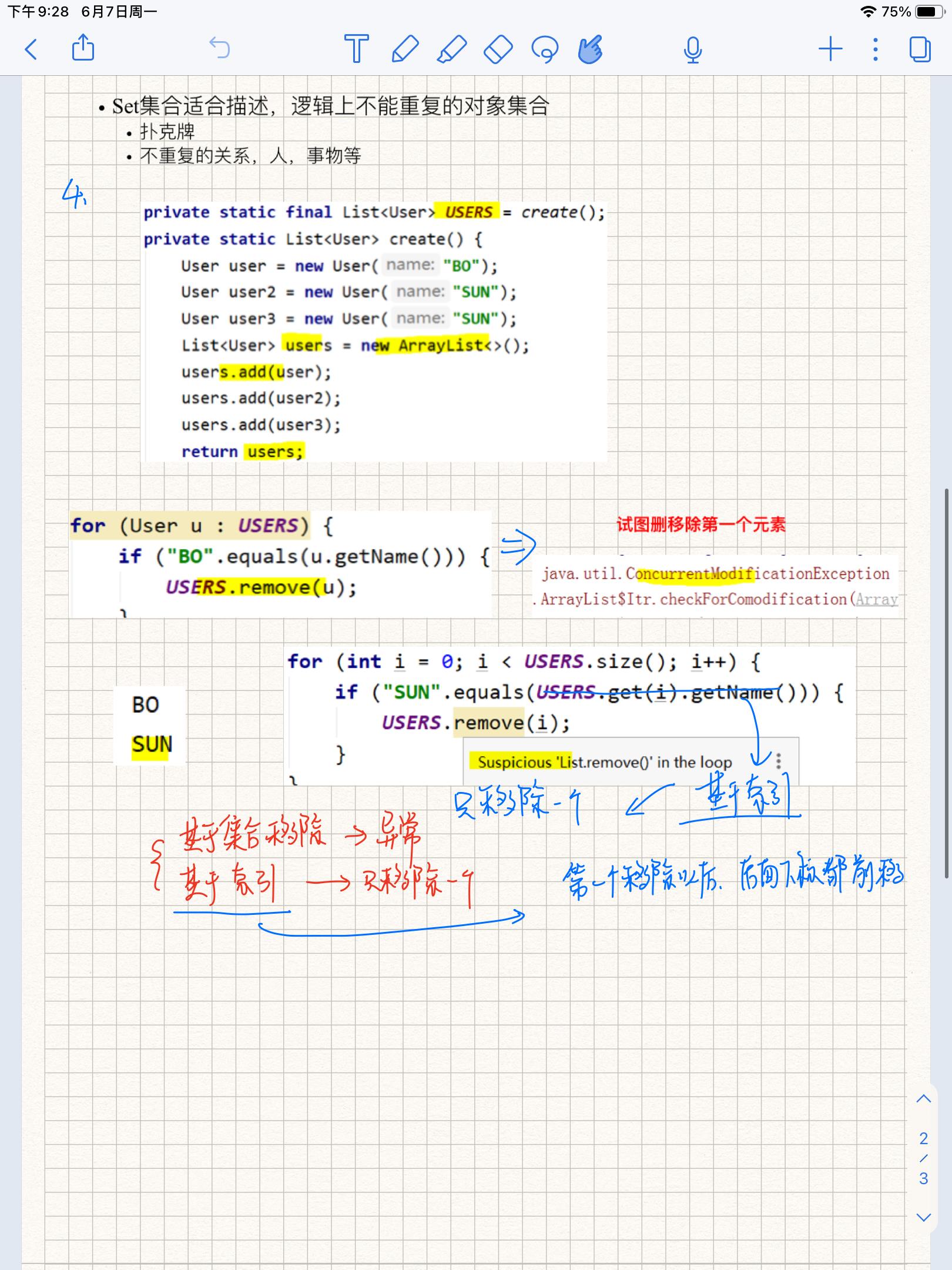
Task: Tap the 扑克牌 bullet item
Action: click(x=167, y=132)
